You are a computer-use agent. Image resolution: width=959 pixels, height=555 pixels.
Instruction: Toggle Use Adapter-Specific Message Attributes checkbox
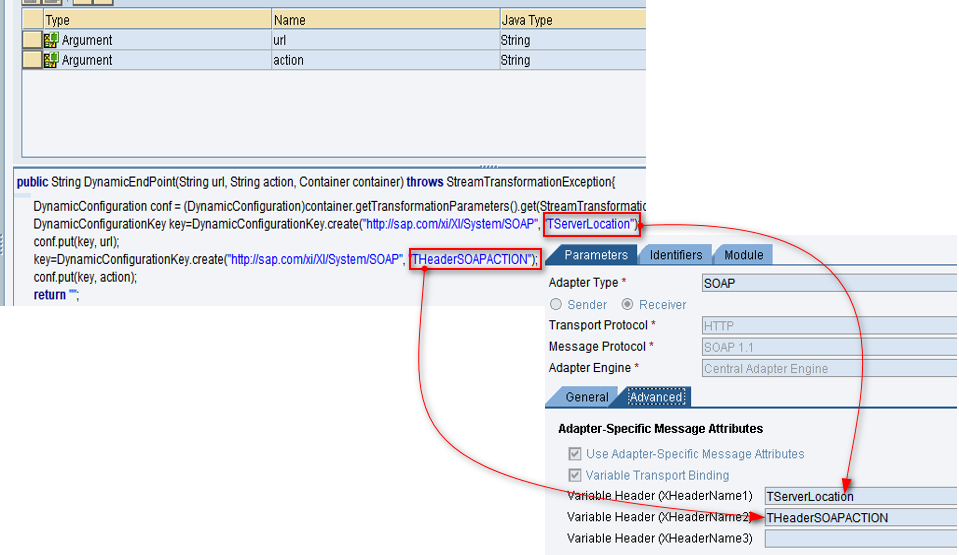coord(574,454)
